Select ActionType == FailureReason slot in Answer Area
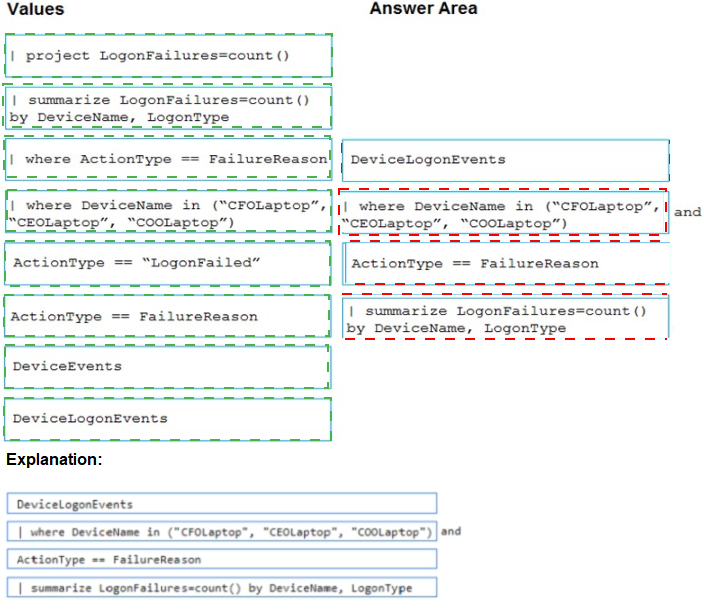 tap(505, 264)
